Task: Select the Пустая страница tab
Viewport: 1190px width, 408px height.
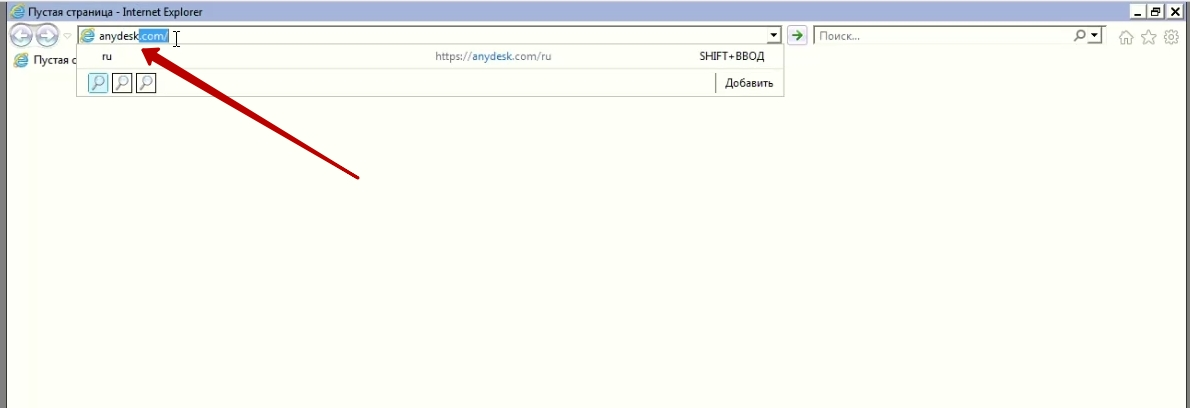Action: [x=46, y=60]
